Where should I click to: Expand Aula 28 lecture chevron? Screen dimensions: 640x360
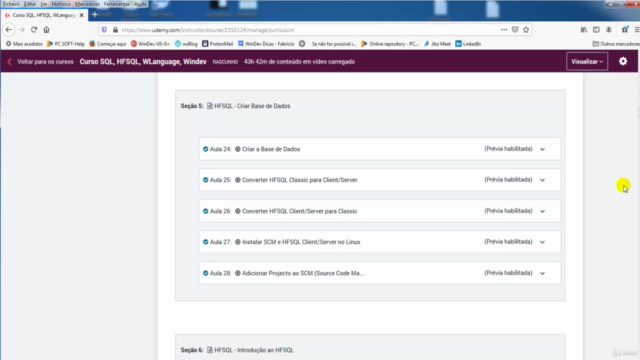tap(542, 273)
